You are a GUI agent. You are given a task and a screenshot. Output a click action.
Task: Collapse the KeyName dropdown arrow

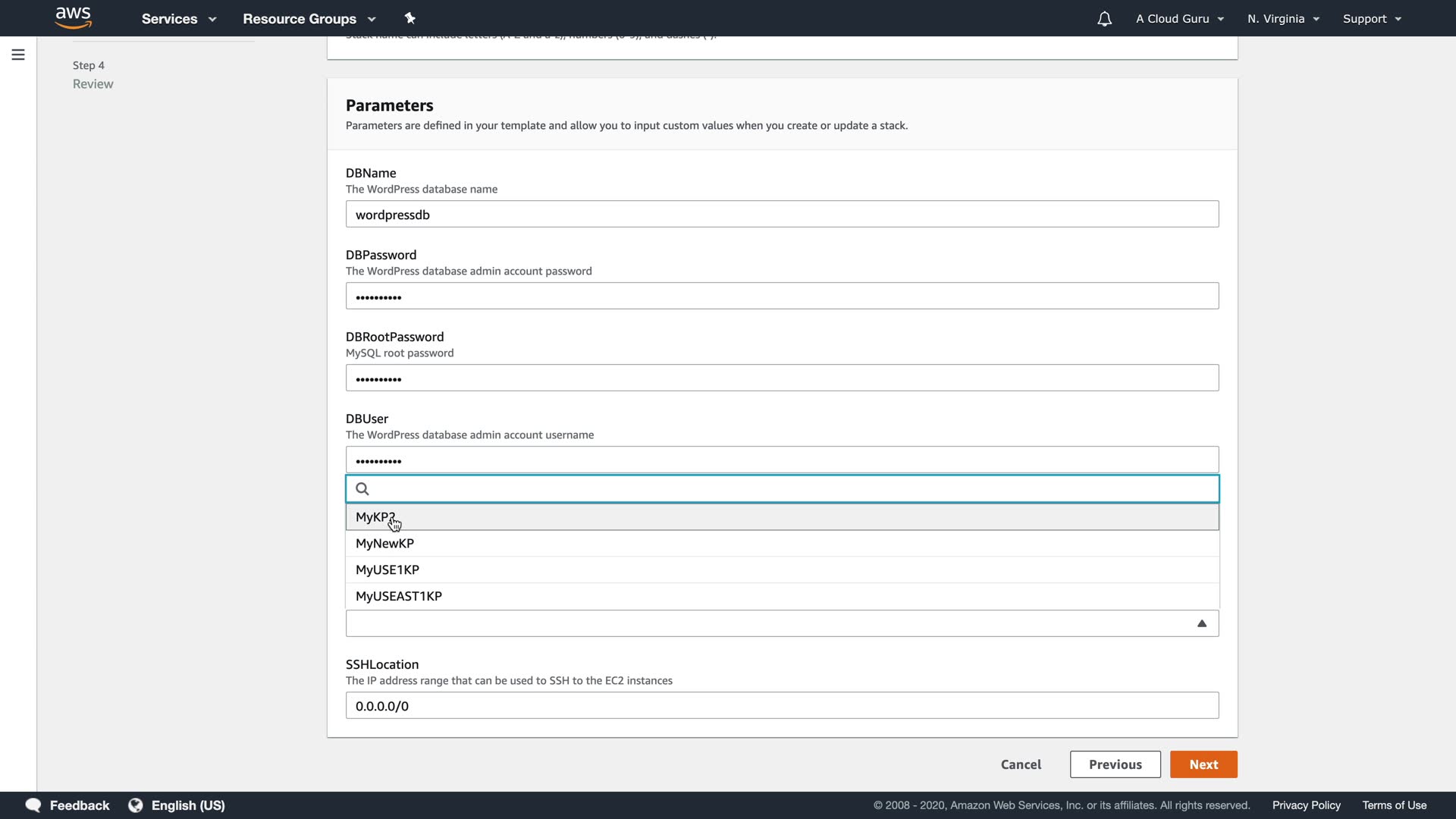point(1201,623)
